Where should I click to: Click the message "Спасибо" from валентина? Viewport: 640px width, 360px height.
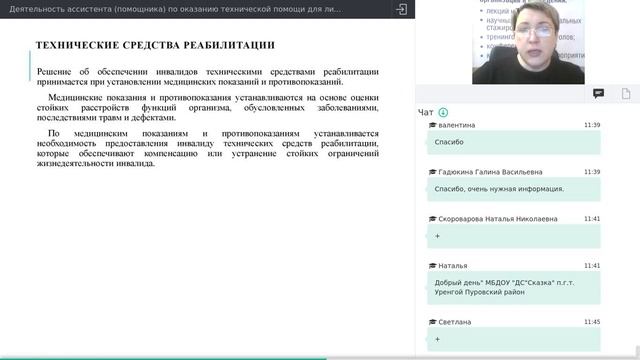click(x=513, y=142)
